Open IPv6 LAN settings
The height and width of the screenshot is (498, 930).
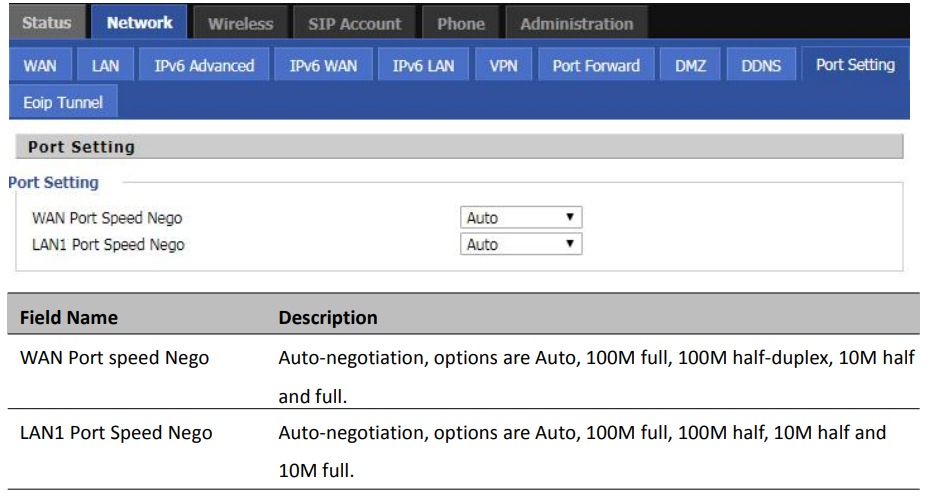423,65
